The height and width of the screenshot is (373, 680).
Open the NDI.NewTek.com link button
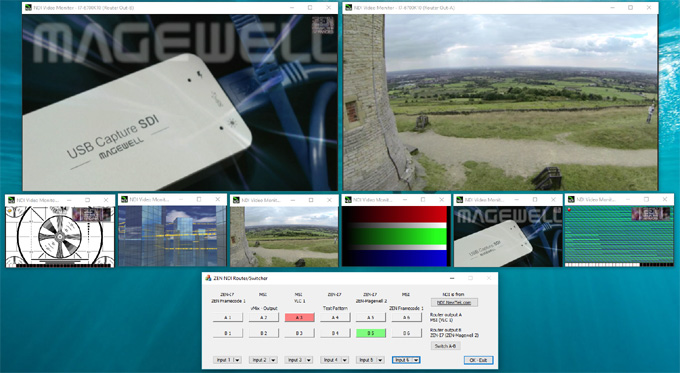454,302
